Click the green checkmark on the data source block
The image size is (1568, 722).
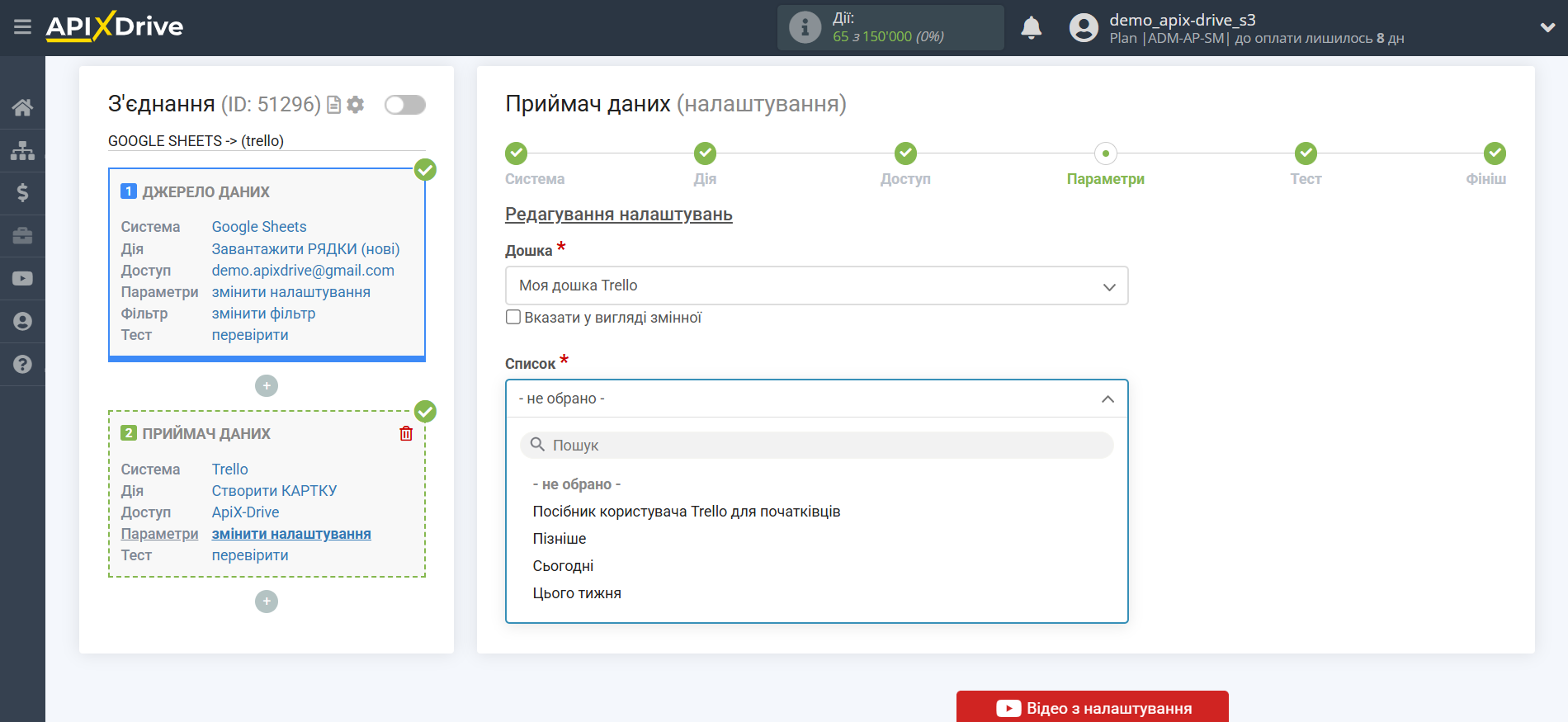[x=425, y=170]
